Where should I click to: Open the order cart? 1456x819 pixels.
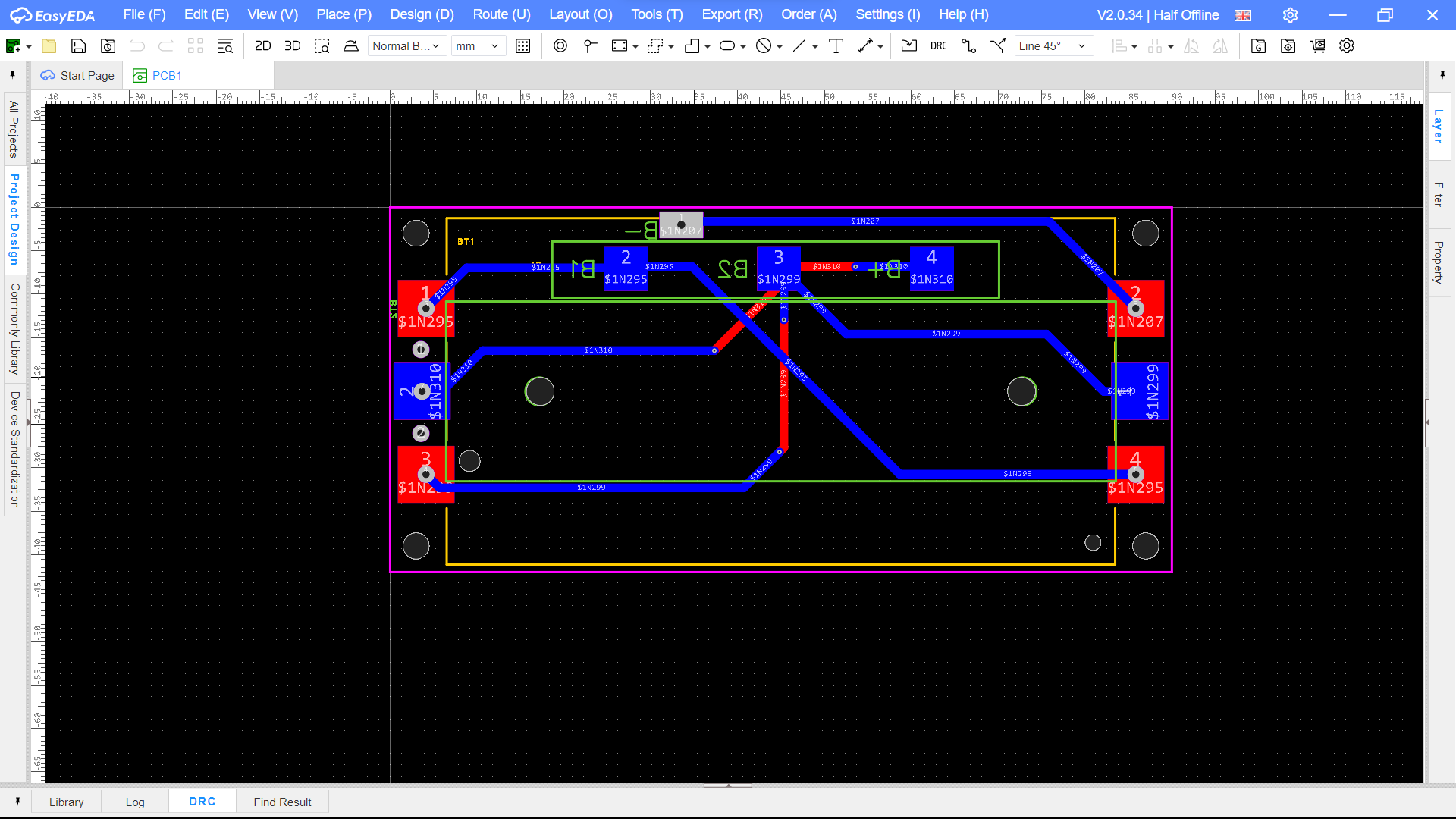point(1318,45)
